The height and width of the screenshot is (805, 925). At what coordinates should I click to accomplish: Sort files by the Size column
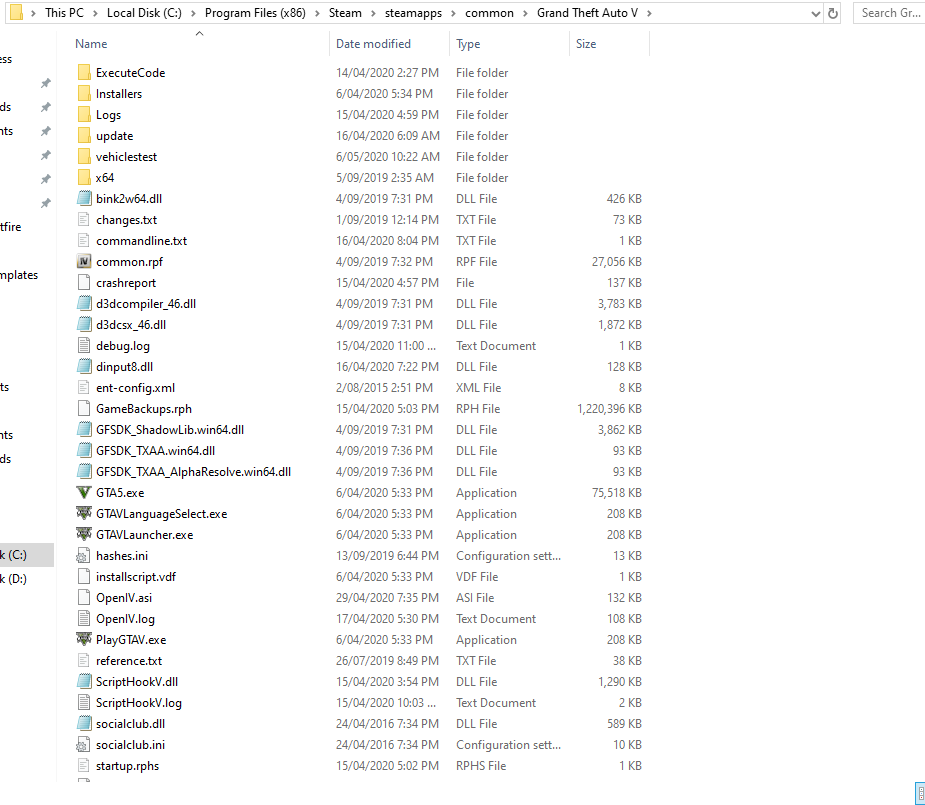coord(586,44)
